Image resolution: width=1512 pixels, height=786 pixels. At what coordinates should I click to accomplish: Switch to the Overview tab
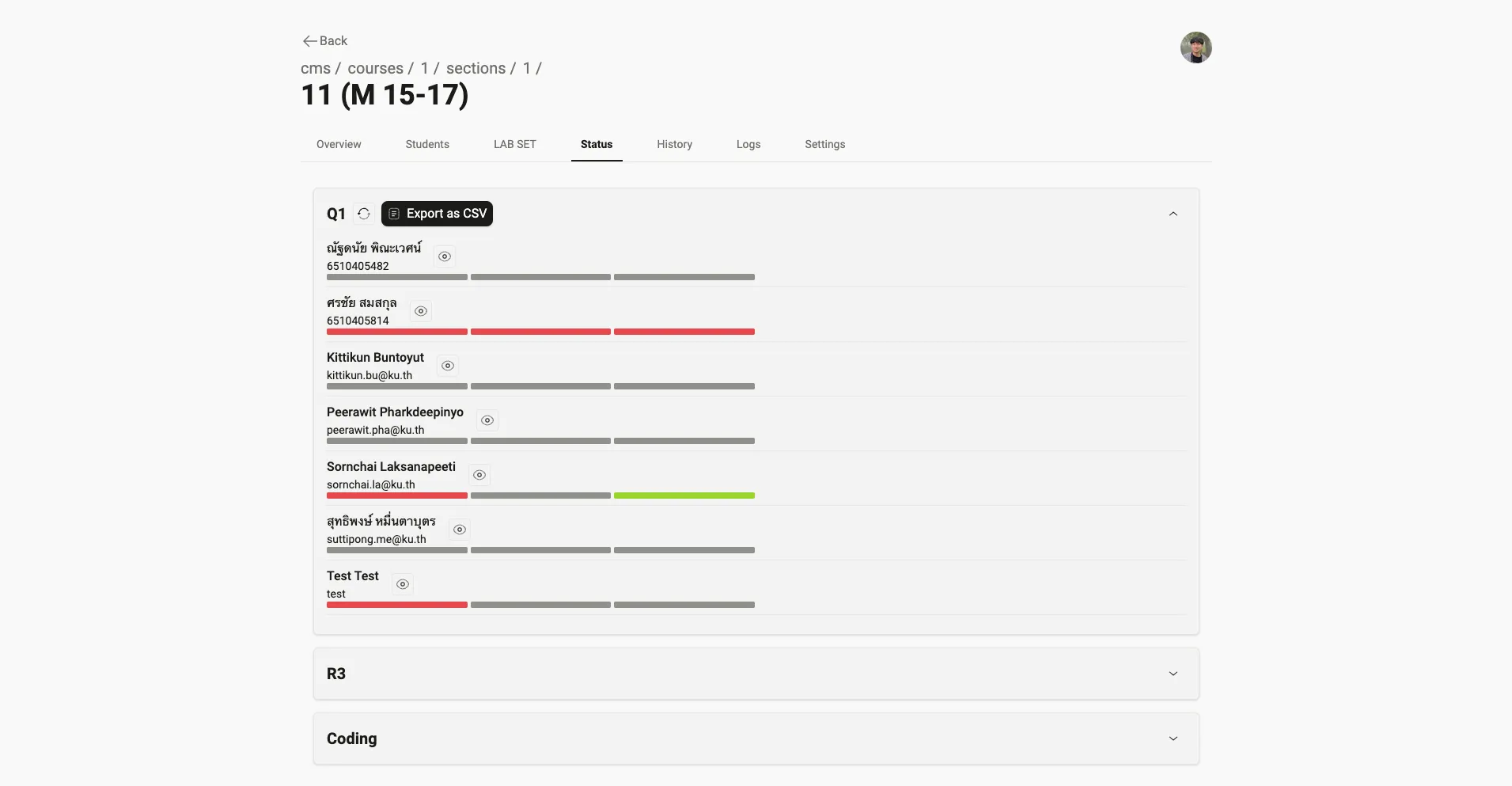point(339,144)
